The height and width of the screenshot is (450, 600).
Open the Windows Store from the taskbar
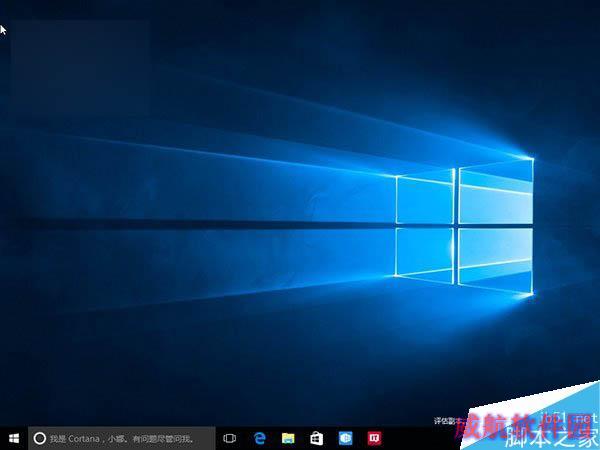[x=316, y=438]
